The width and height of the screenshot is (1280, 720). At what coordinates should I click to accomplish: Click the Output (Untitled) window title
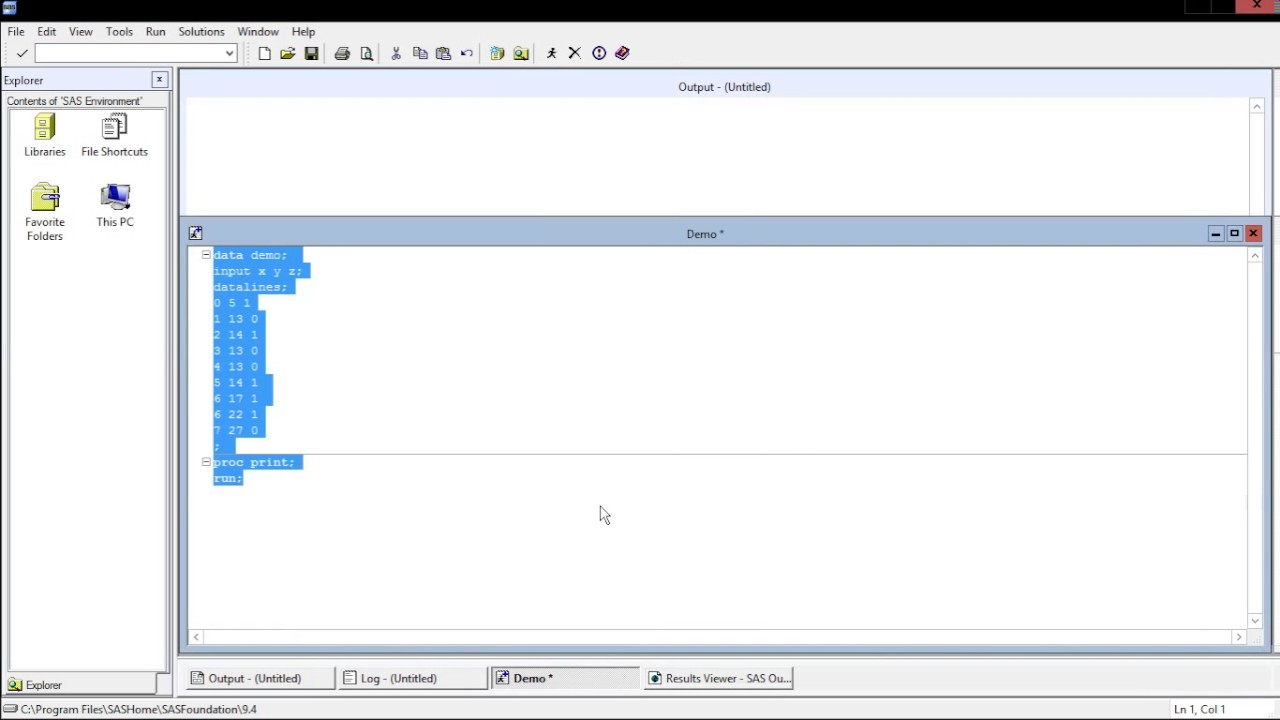[724, 87]
